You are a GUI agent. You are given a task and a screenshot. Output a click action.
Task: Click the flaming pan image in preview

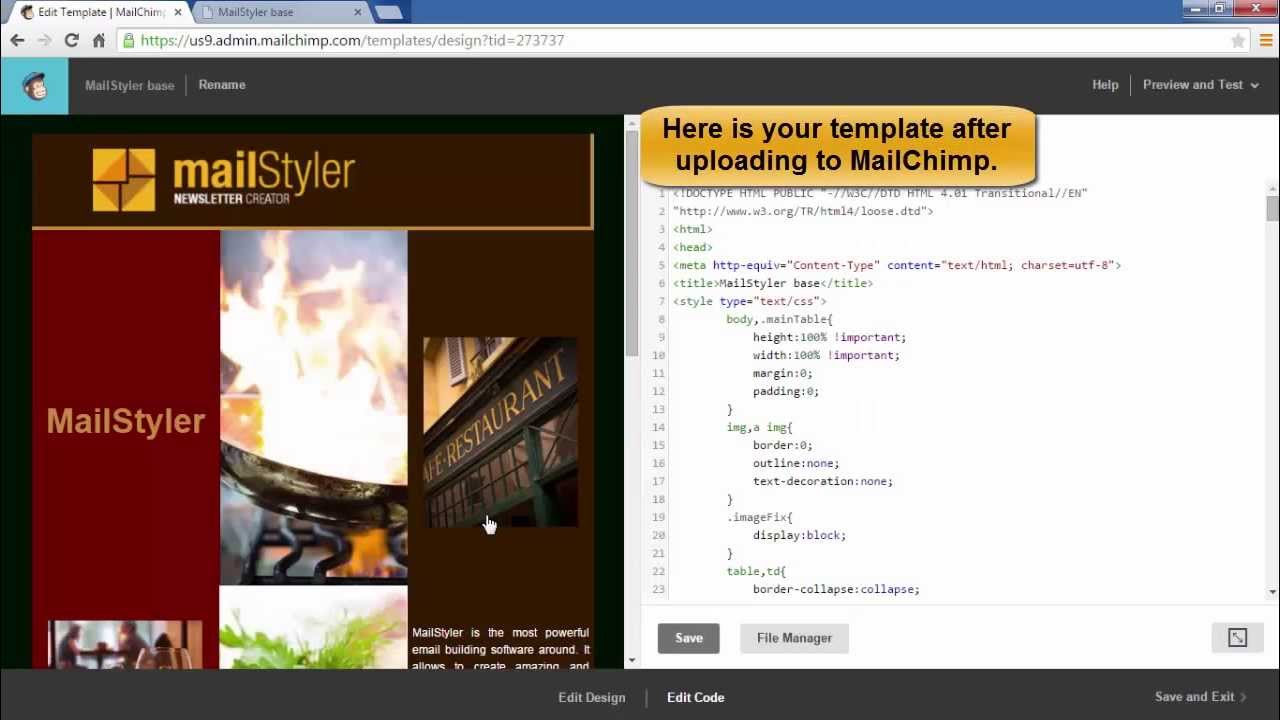(x=314, y=407)
